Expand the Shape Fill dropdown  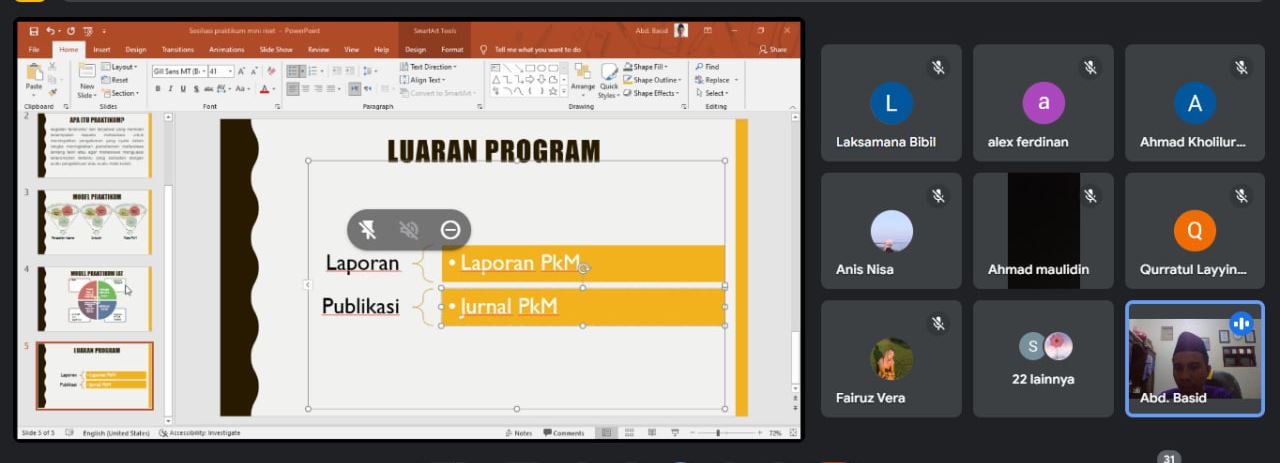point(649,67)
